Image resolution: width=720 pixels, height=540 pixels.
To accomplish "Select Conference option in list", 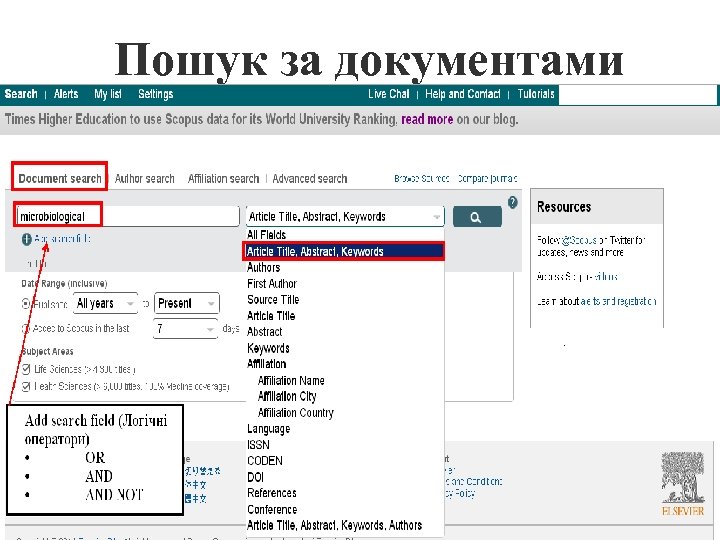I will click(272, 509).
